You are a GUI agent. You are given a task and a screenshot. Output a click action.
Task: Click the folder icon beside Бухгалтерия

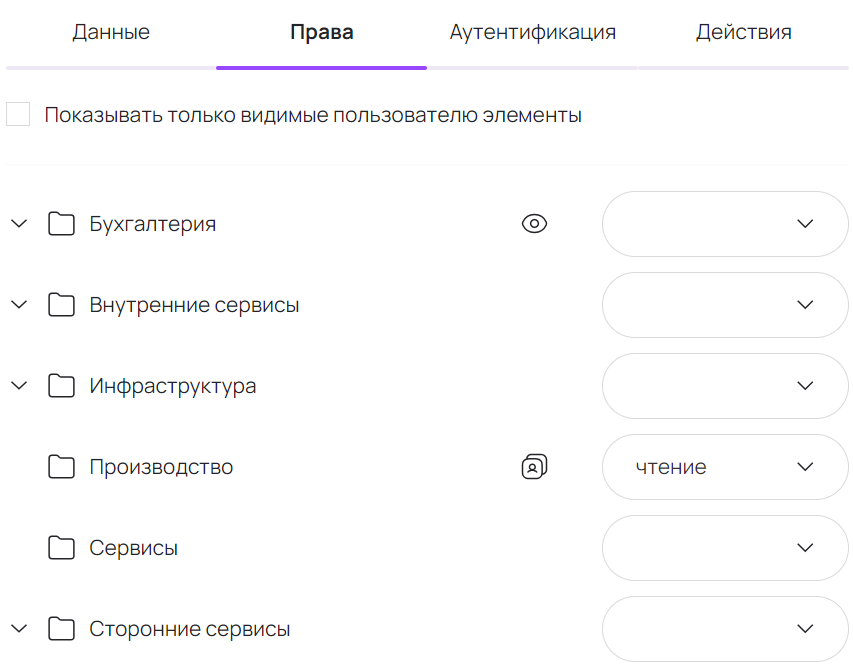point(61,223)
